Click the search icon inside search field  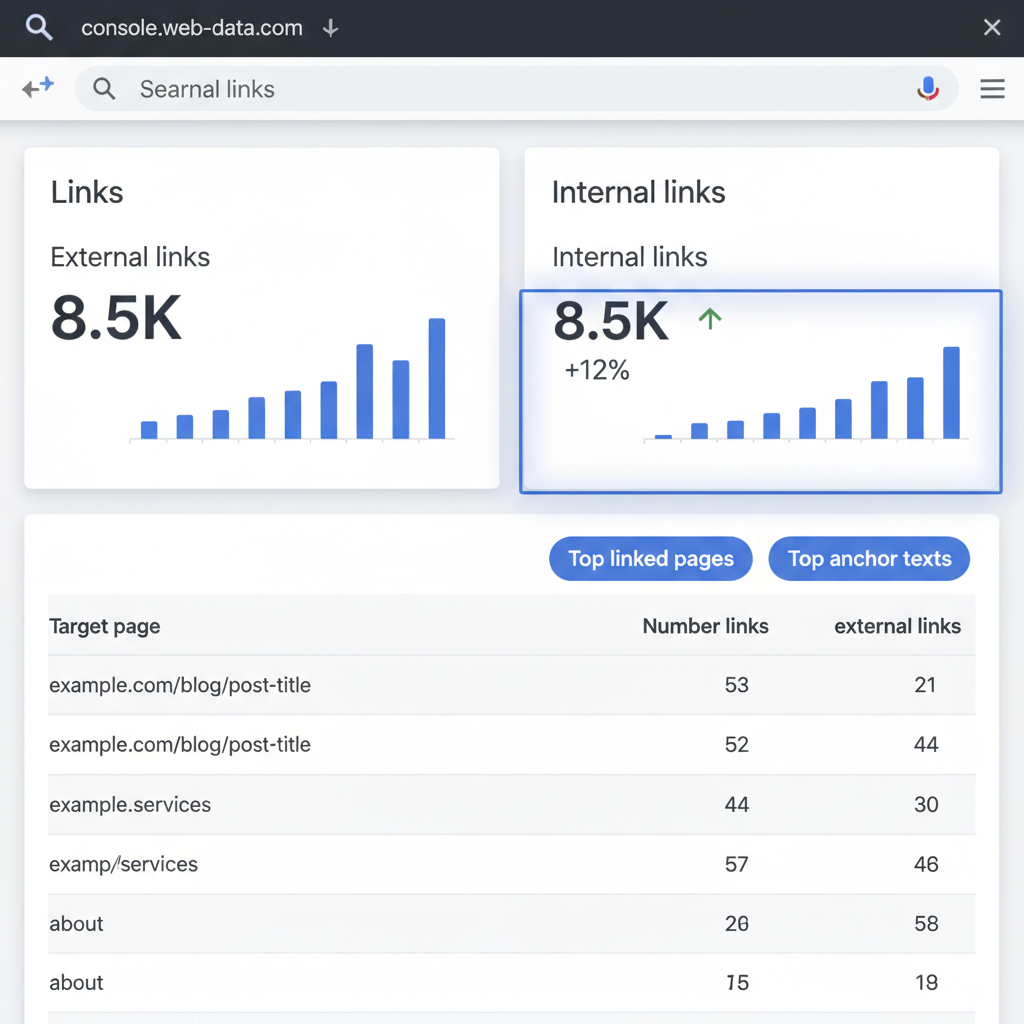pos(104,89)
